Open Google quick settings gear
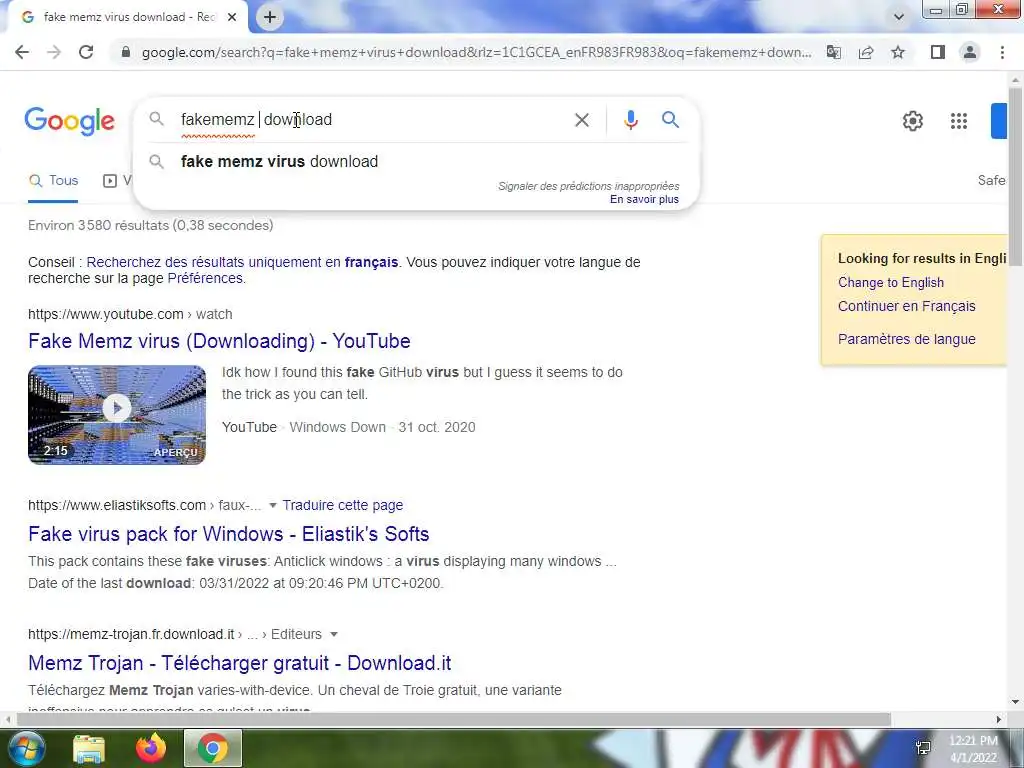1024x768 pixels. (913, 121)
